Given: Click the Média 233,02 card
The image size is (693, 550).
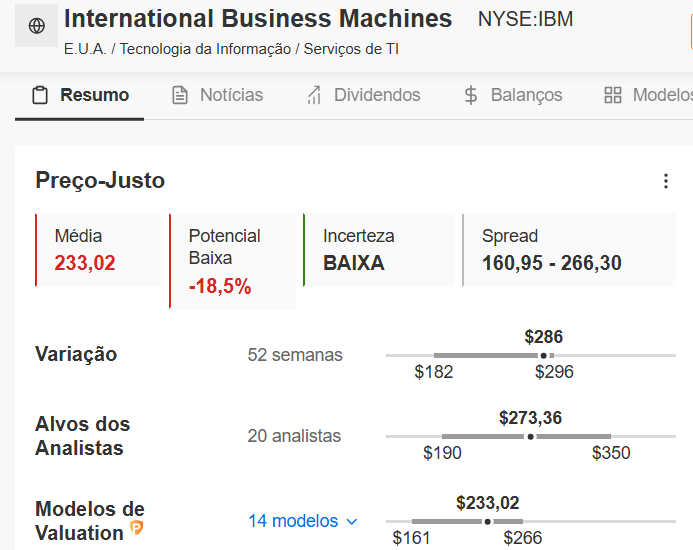Looking at the screenshot, I should point(99,250).
